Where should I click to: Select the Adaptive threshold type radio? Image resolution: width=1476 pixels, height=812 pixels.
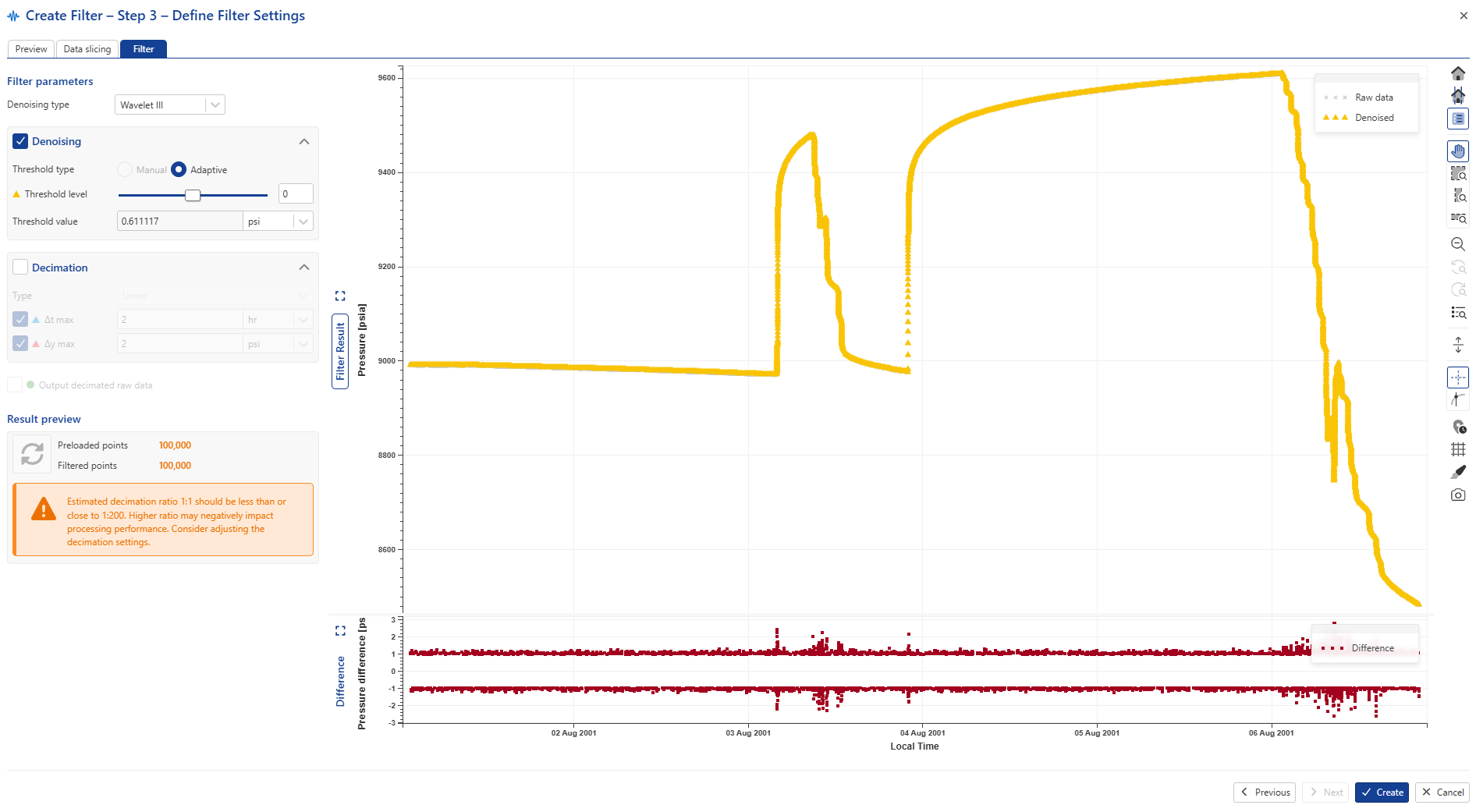pyautogui.click(x=179, y=169)
